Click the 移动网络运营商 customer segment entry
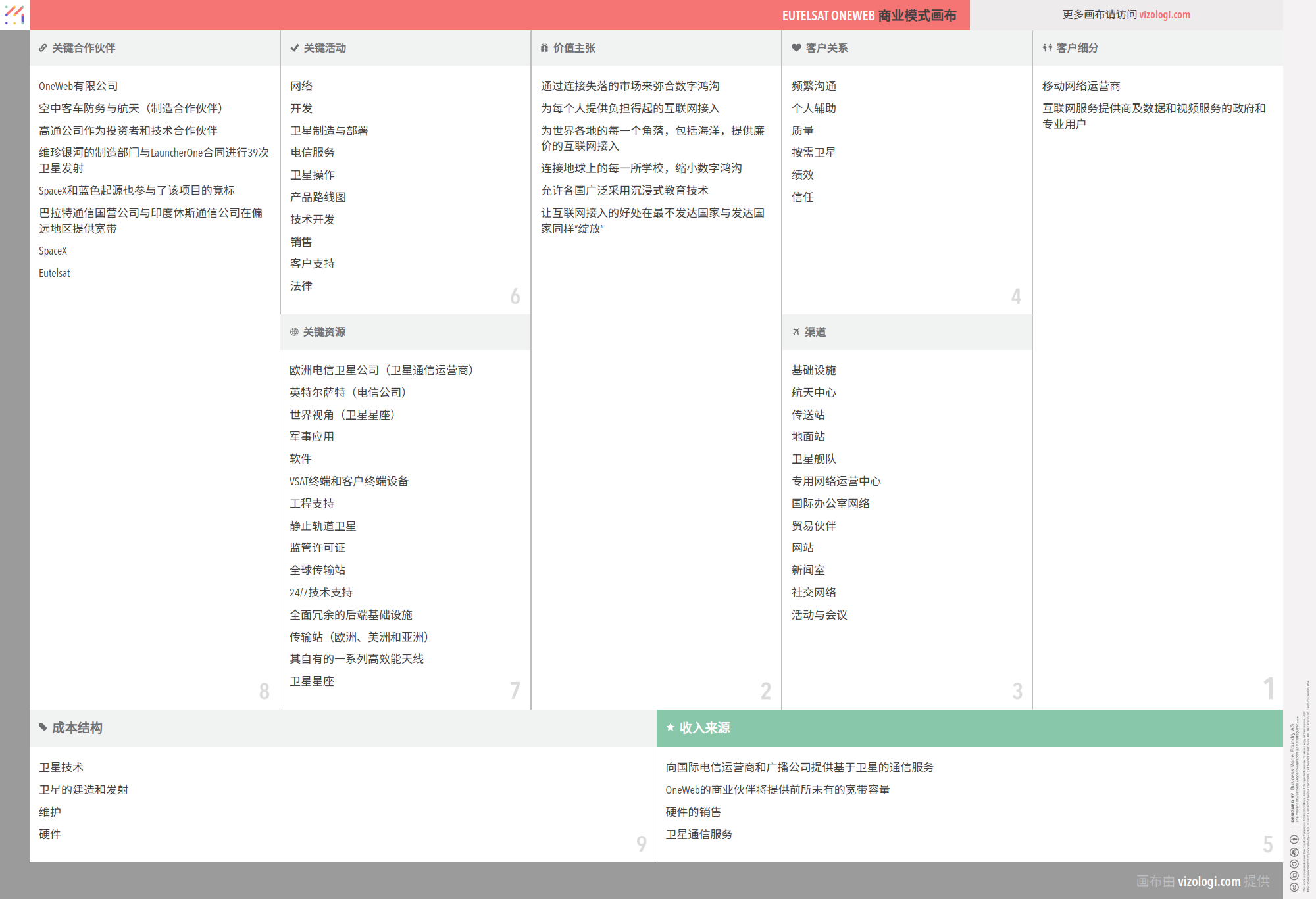This screenshot has width=1316, height=899. pyautogui.click(x=1080, y=86)
